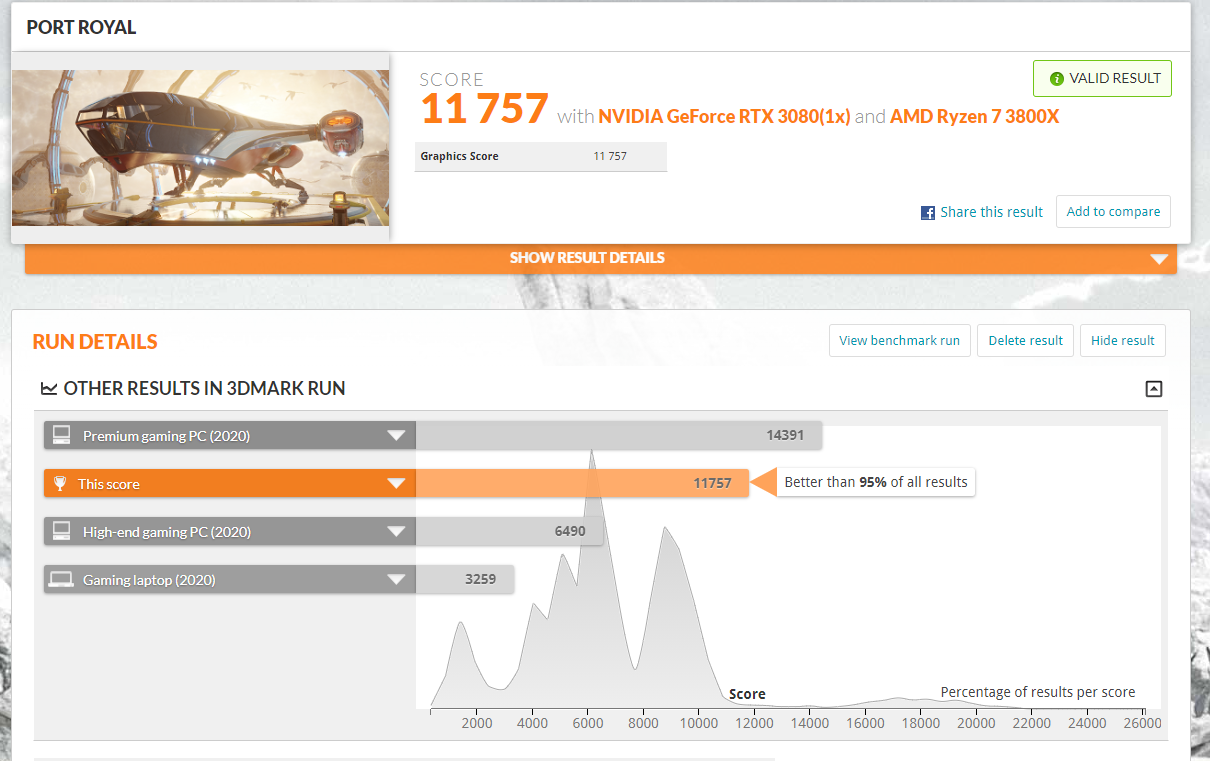
Task: Click the monitor icon for Premium gaming PC
Action: pyautogui.click(x=61, y=435)
